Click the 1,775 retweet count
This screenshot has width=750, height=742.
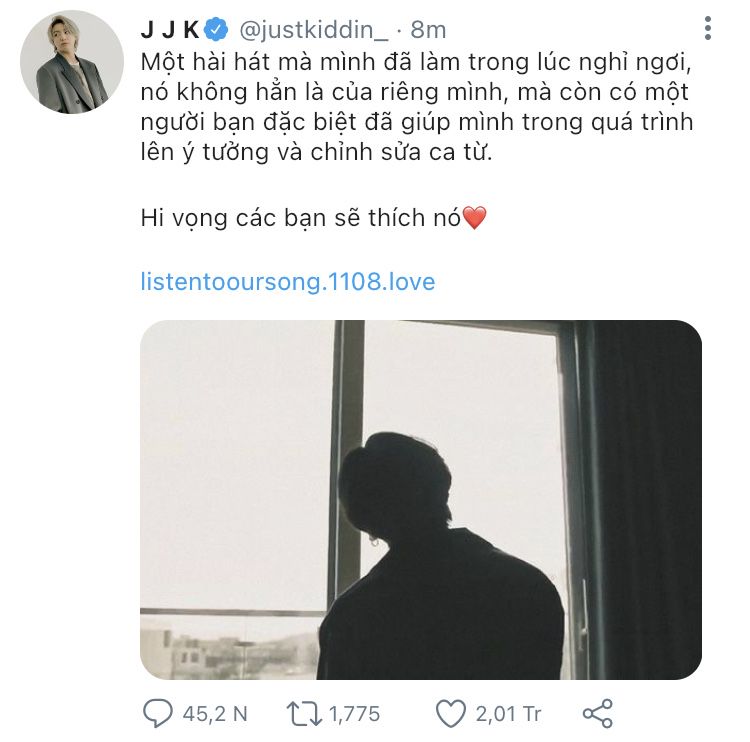(x=354, y=714)
